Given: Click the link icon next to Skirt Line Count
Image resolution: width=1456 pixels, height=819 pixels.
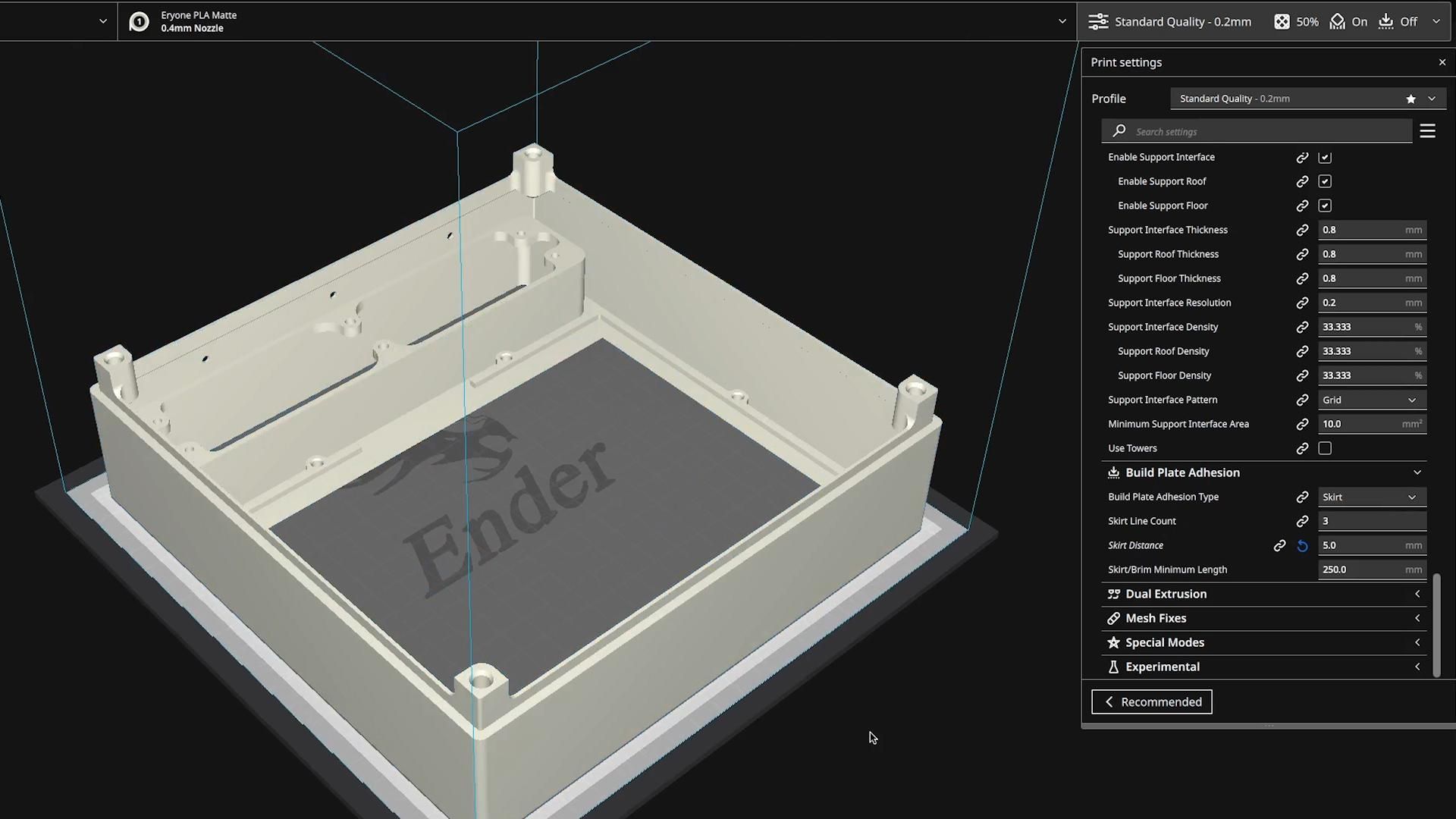Looking at the screenshot, I should [1302, 521].
